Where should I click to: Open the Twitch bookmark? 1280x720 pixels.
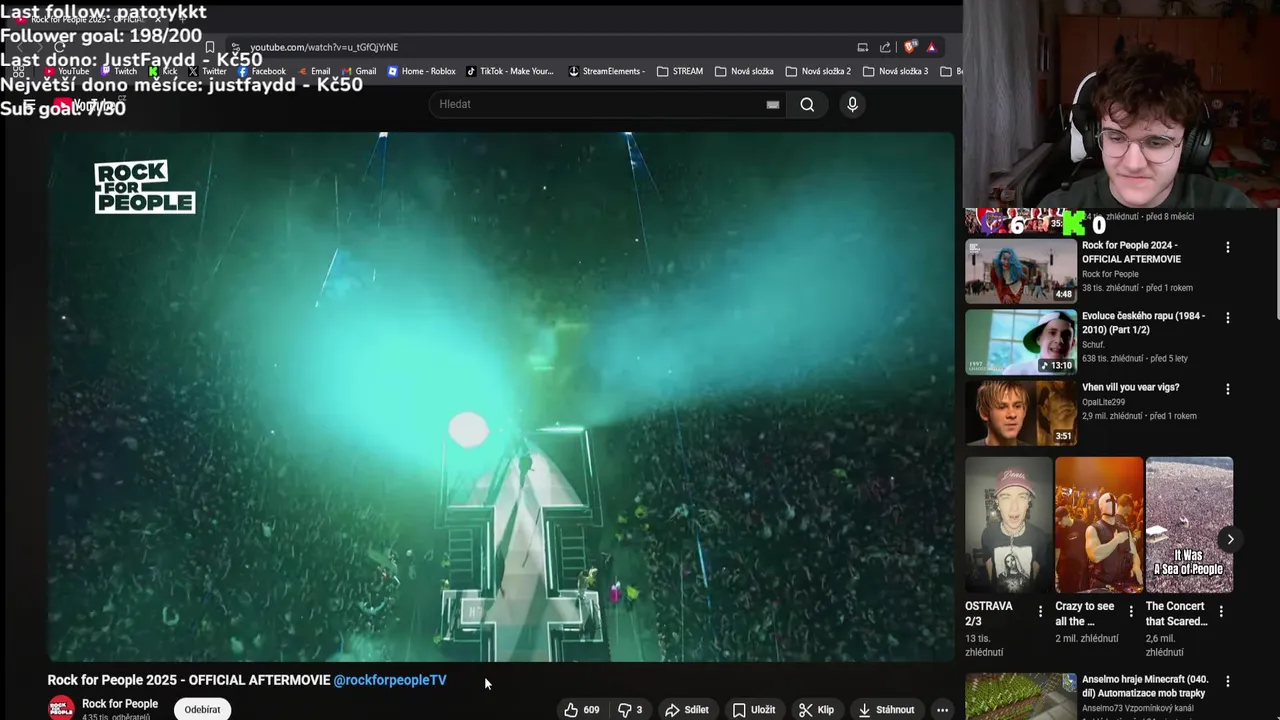[x=119, y=71]
